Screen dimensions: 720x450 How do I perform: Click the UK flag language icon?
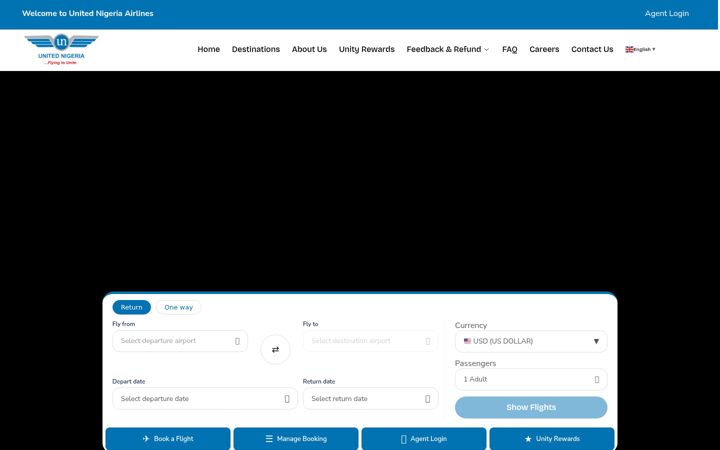629,49
